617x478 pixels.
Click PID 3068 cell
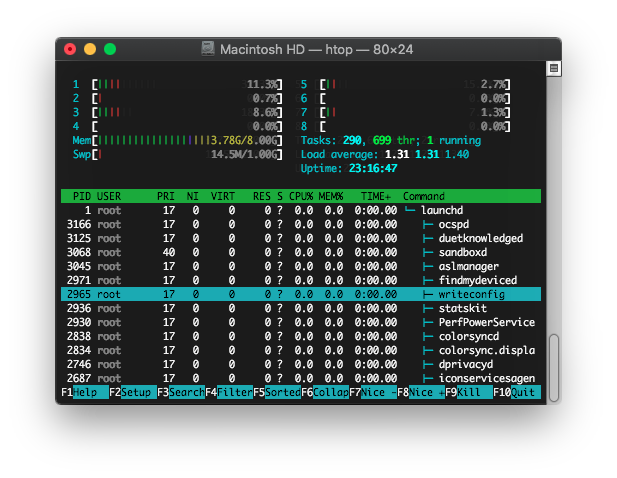click(x=79, y=253)
